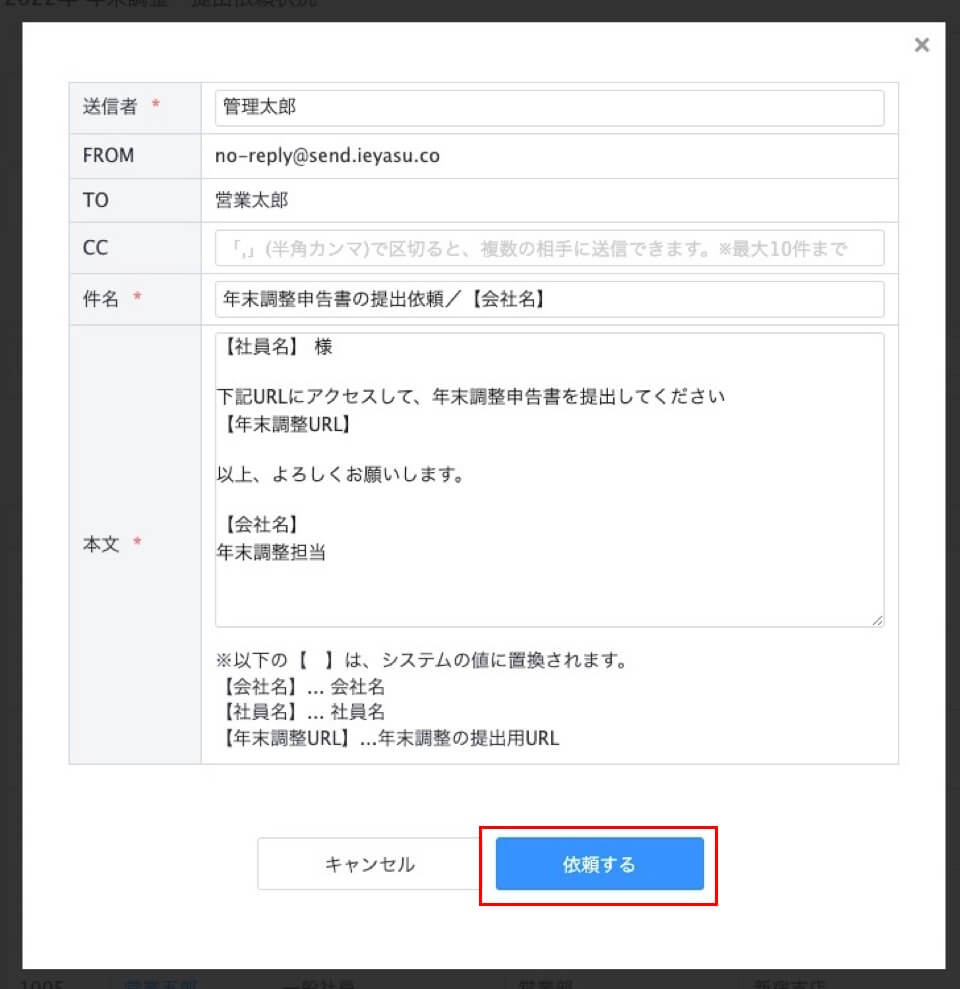Click the FROM address no-reply@send.ieyasu.co
The width and height of the screenshot is (960, 989).
pos(327,156)
